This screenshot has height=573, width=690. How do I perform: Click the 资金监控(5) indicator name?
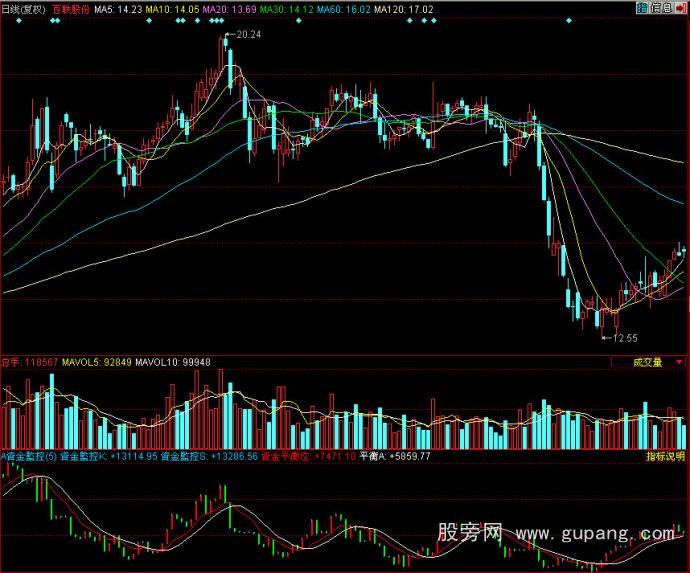[29, 456]
